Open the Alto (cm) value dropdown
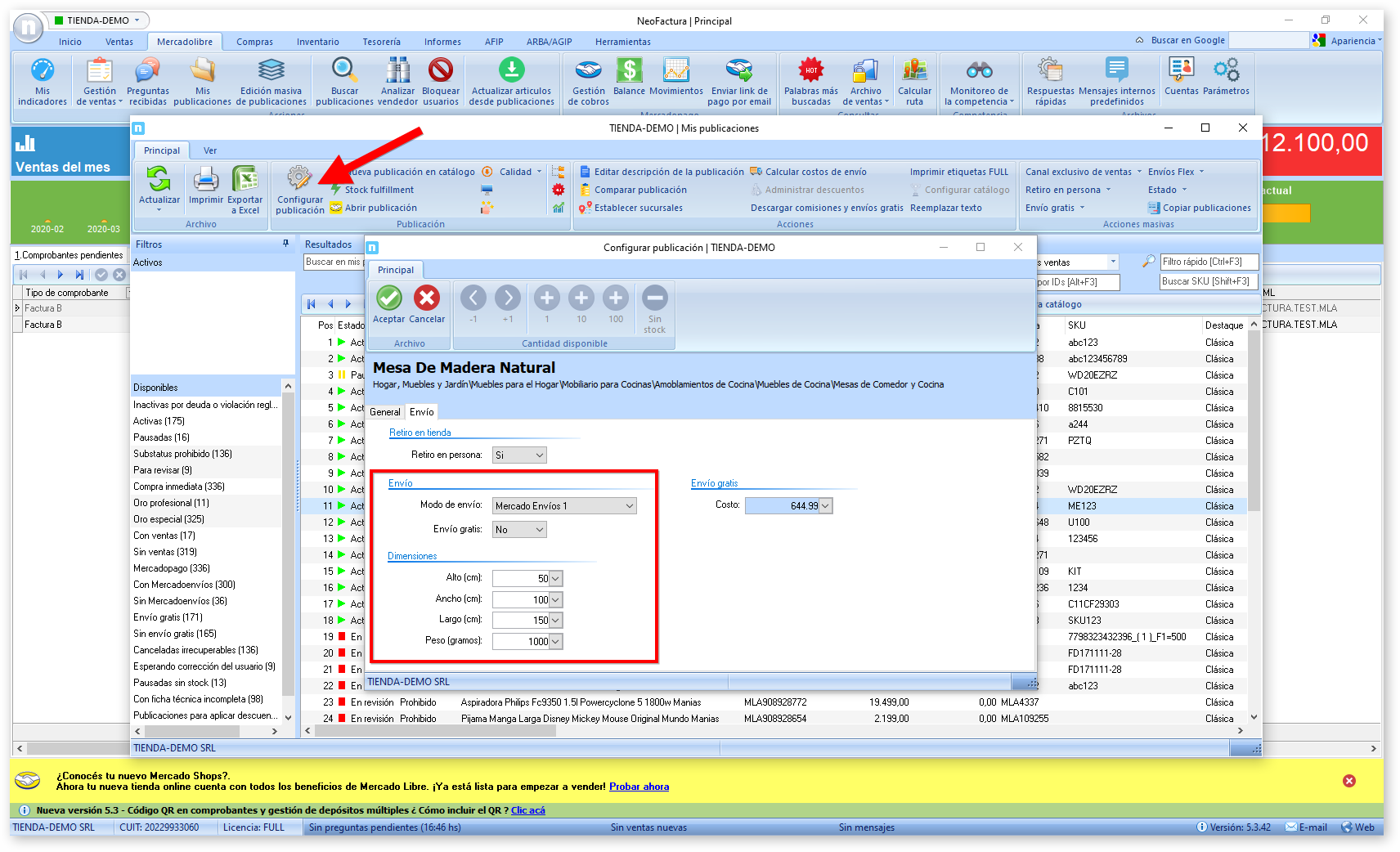 555,579
